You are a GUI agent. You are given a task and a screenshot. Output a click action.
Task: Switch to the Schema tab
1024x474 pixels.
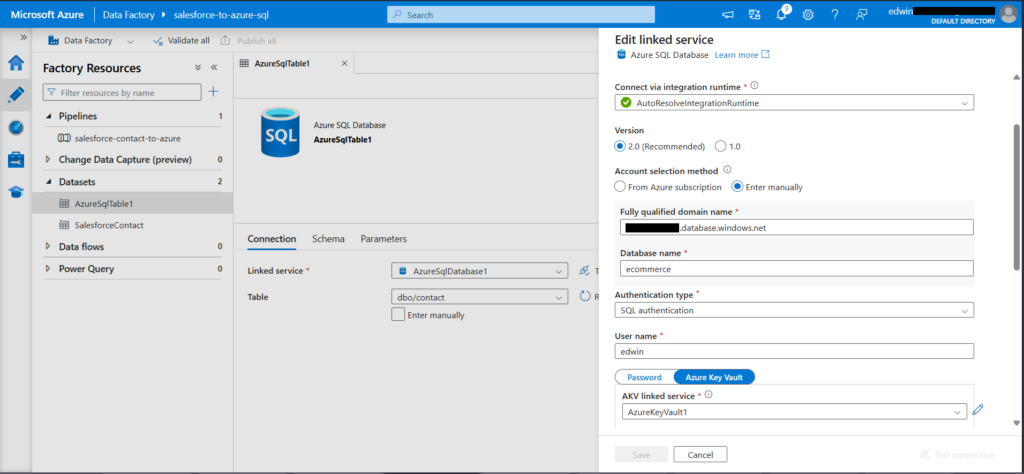point(328,239)
